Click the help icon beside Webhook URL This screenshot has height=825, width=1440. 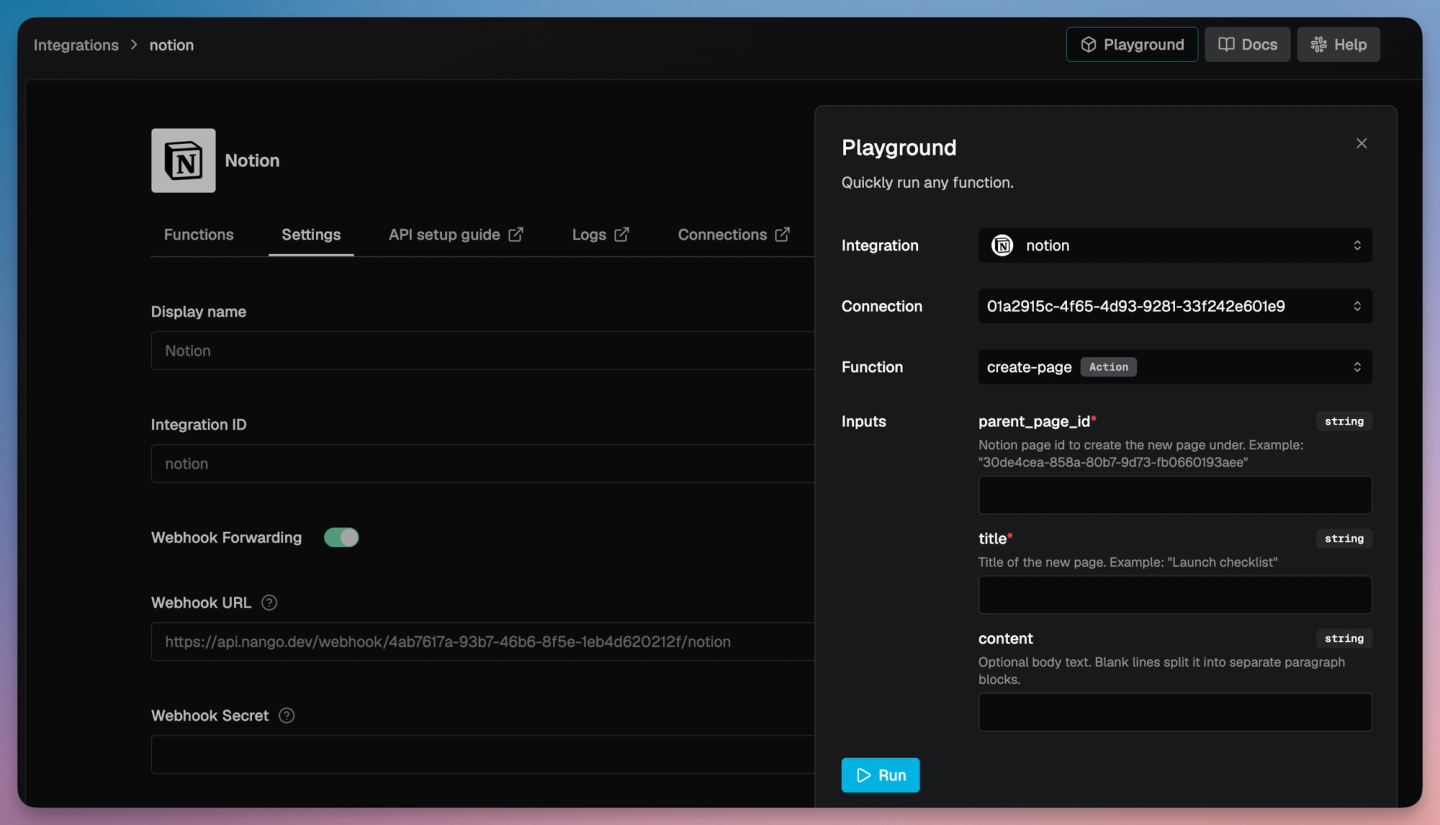click(x=269, y=603)
